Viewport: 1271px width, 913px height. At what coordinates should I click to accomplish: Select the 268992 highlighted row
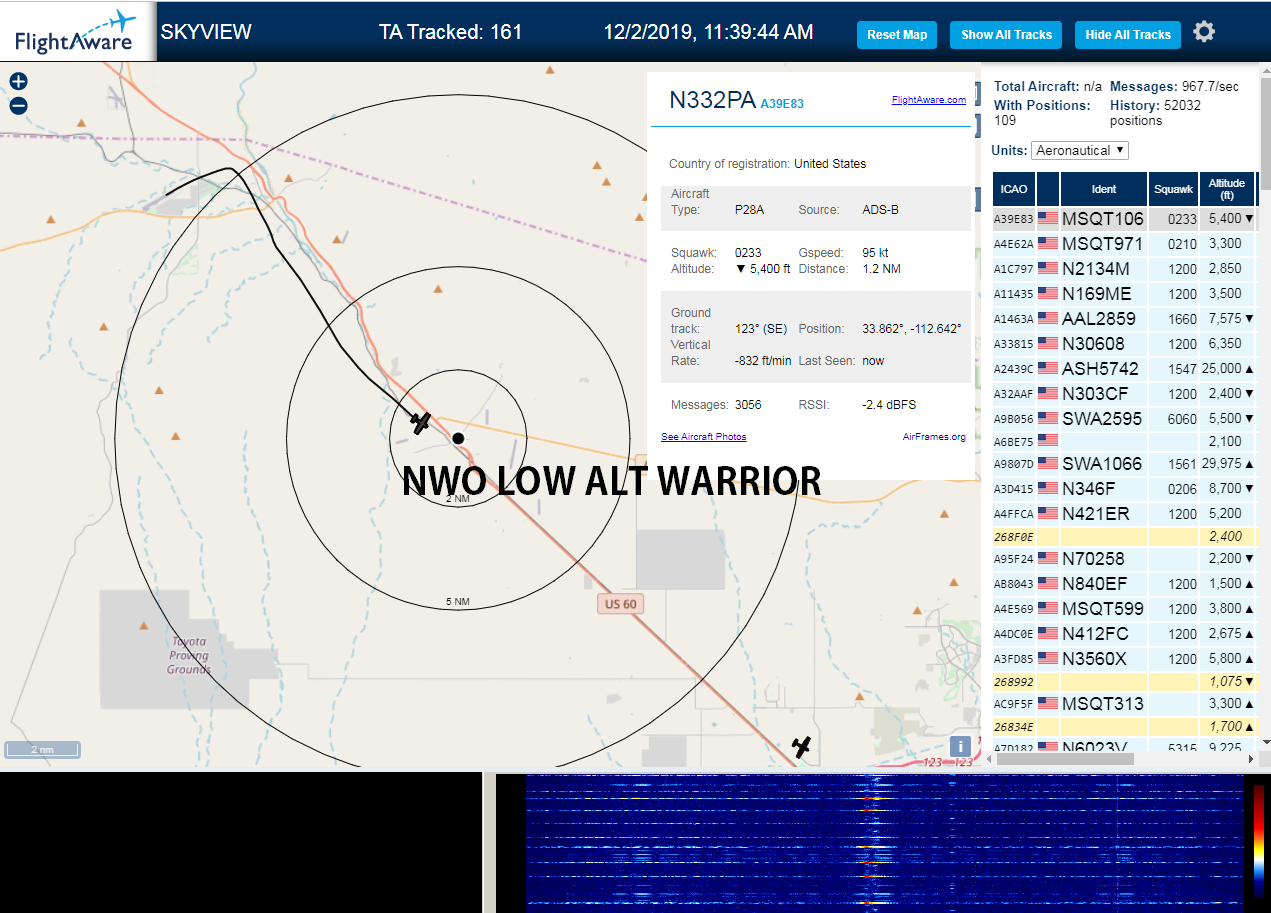point(1125,681)
